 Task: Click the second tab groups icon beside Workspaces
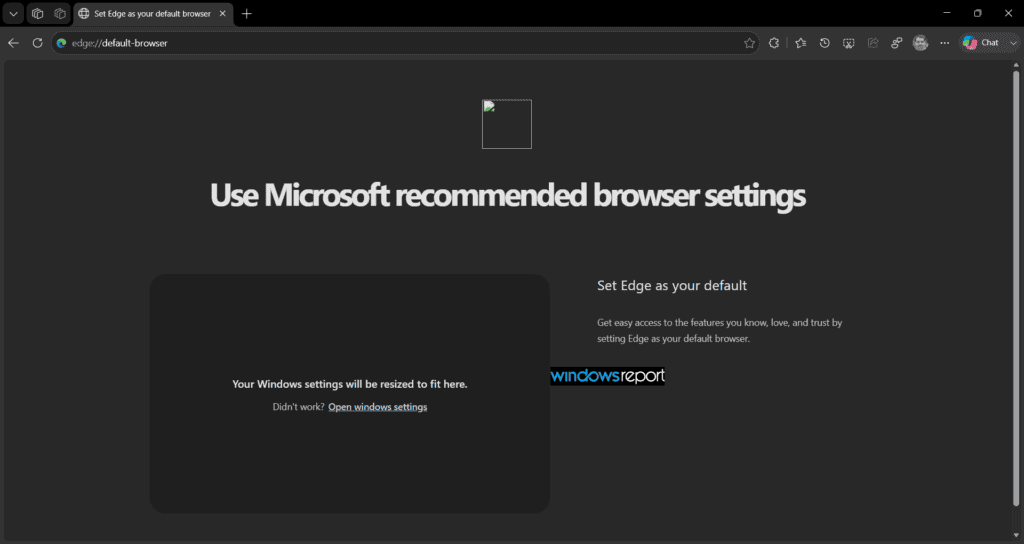pyautogui.click(x=60, y=14)
